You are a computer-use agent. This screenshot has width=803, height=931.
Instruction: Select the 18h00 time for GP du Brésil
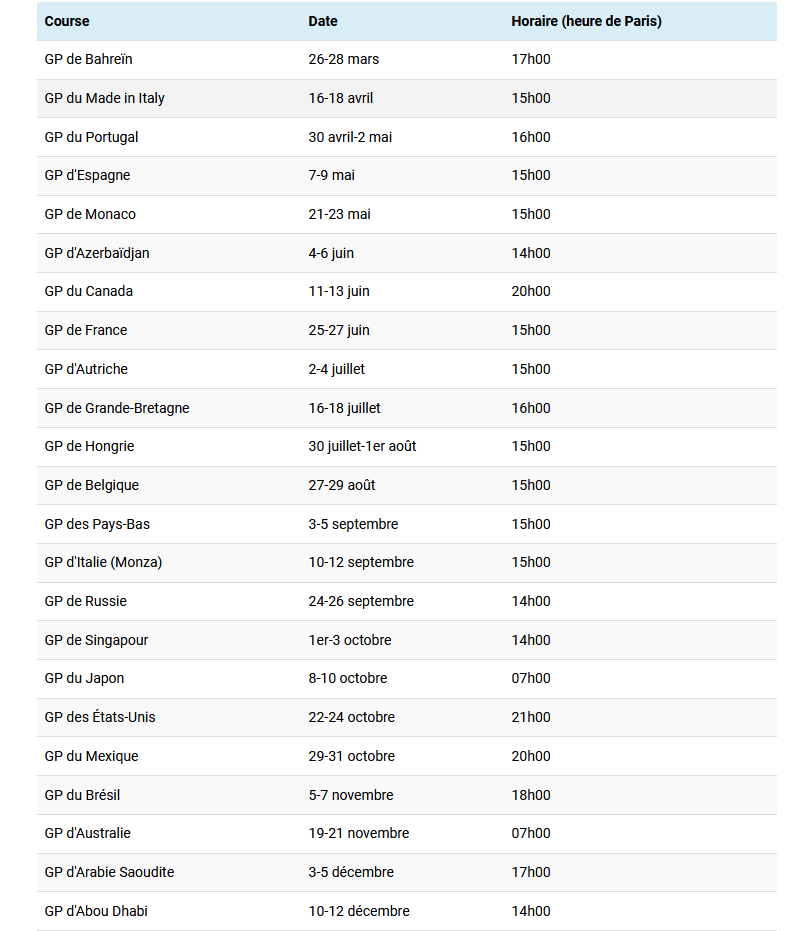(531, 795)
